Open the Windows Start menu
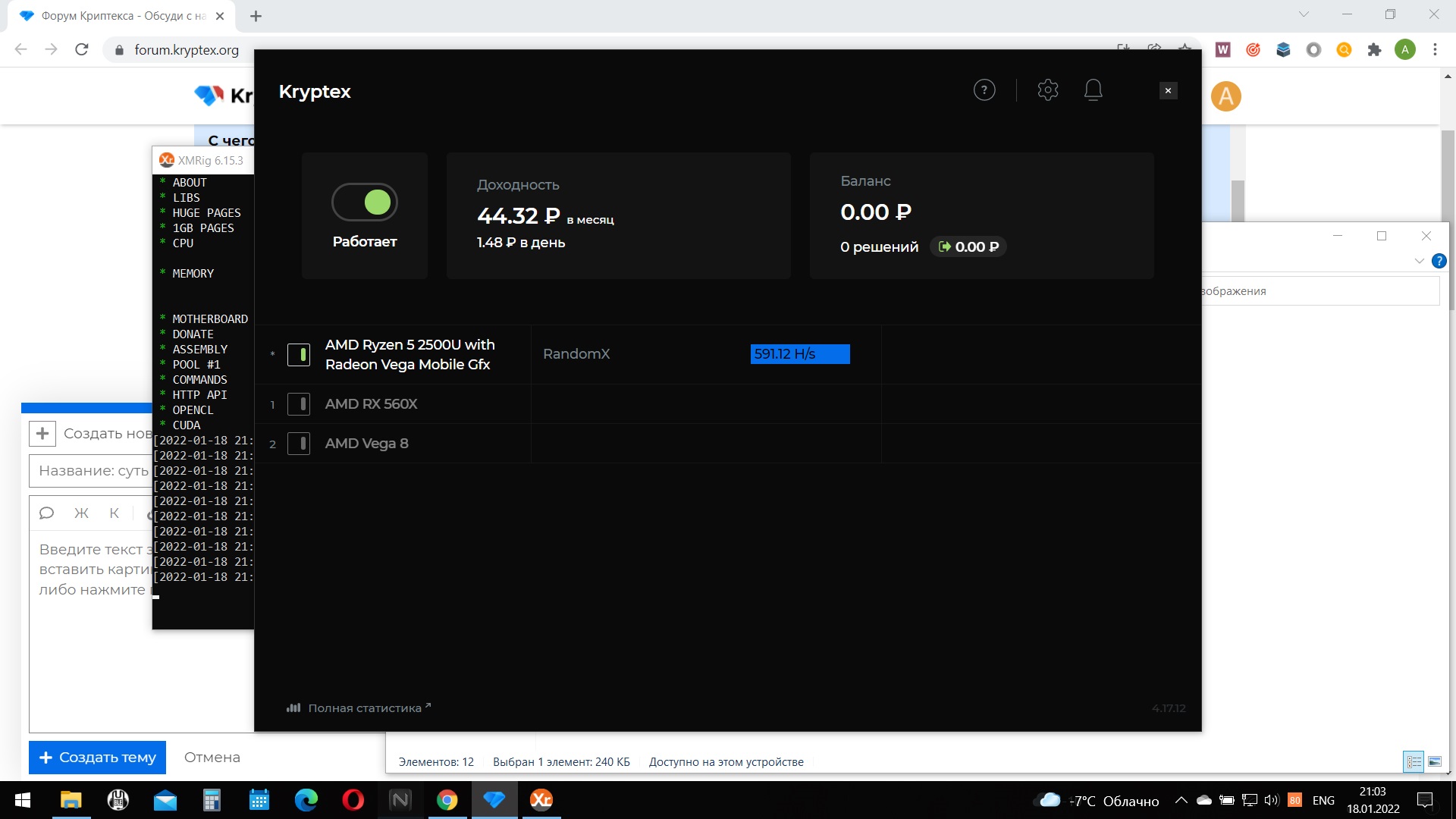This screenshot has height=819, width=1456. click(x=23, y=800)
